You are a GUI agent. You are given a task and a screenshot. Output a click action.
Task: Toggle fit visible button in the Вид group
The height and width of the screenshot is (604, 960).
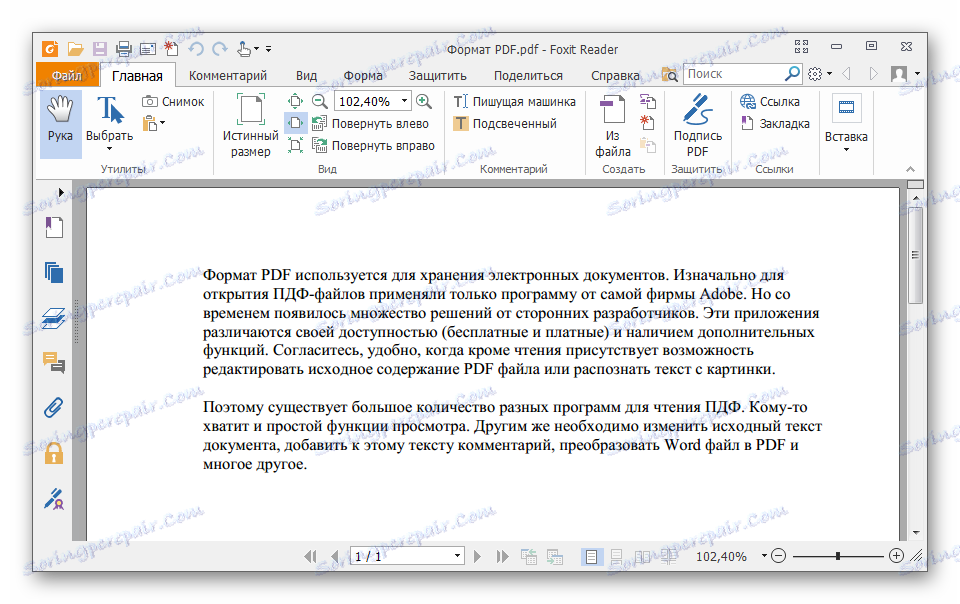pos(295,146)
